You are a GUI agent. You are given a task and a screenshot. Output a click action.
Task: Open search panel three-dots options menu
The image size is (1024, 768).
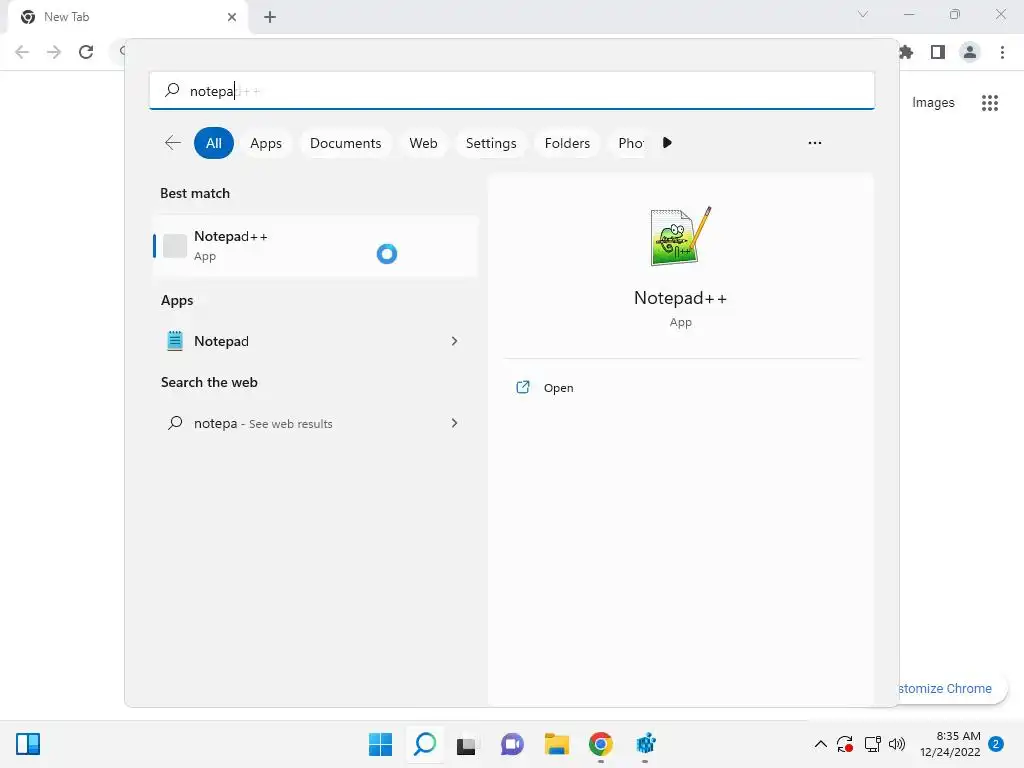[814, 143]
